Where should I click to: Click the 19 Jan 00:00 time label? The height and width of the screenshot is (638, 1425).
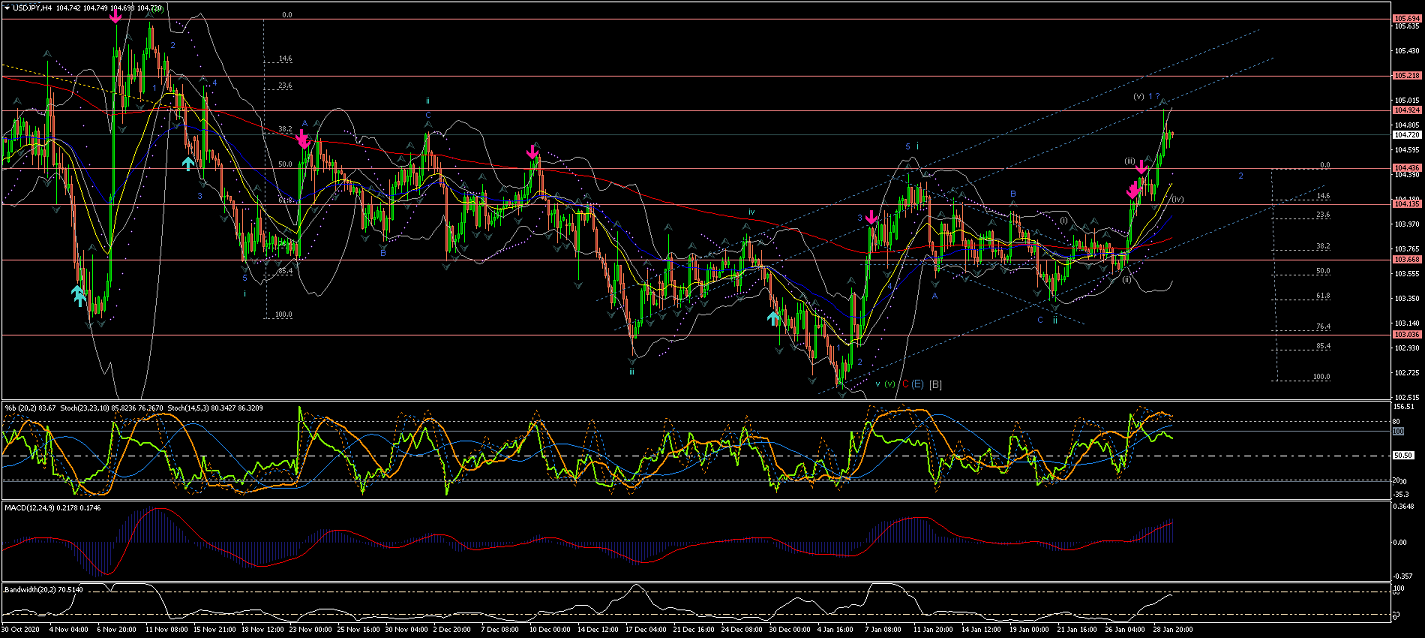tap(1028, 631)
